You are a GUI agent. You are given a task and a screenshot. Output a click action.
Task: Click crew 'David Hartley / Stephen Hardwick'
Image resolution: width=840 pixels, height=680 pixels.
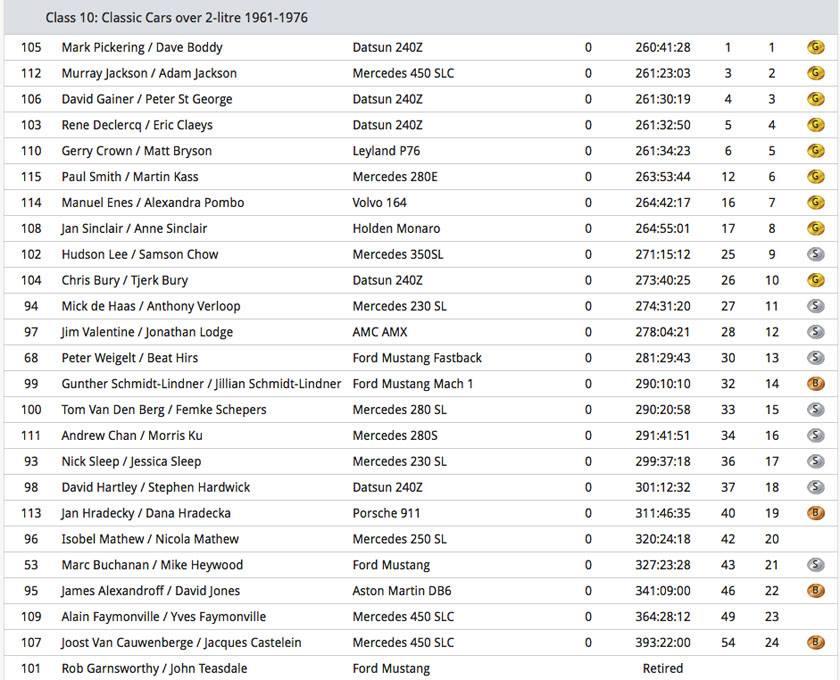(x=156, y=487)
